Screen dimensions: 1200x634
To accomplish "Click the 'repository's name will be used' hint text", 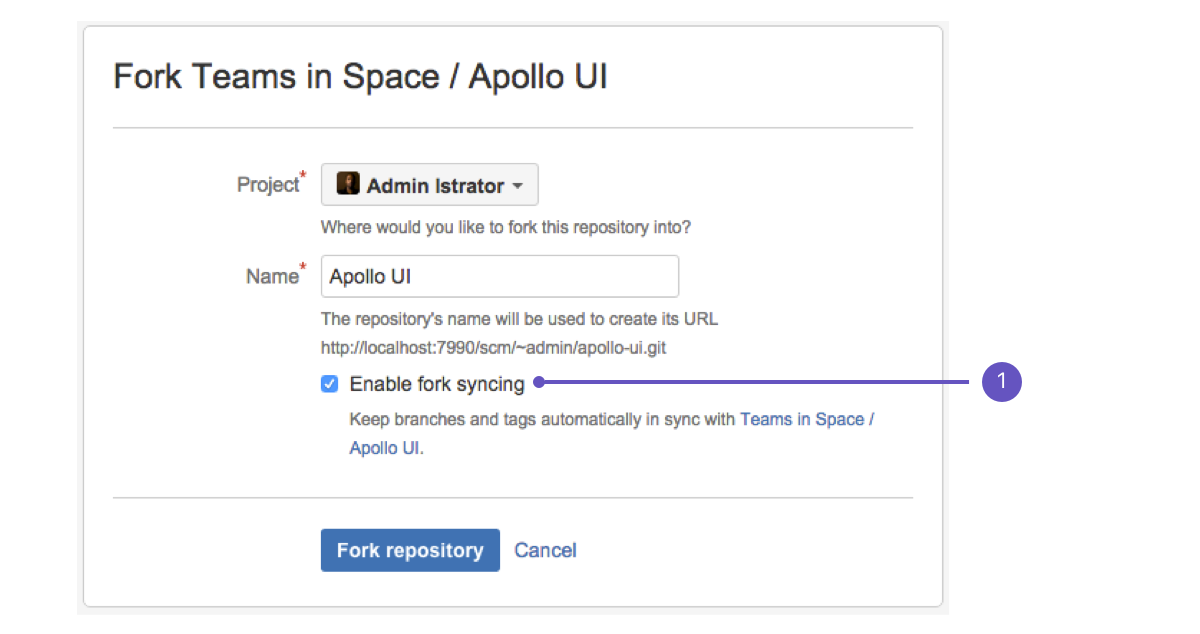I will (519, 320).
